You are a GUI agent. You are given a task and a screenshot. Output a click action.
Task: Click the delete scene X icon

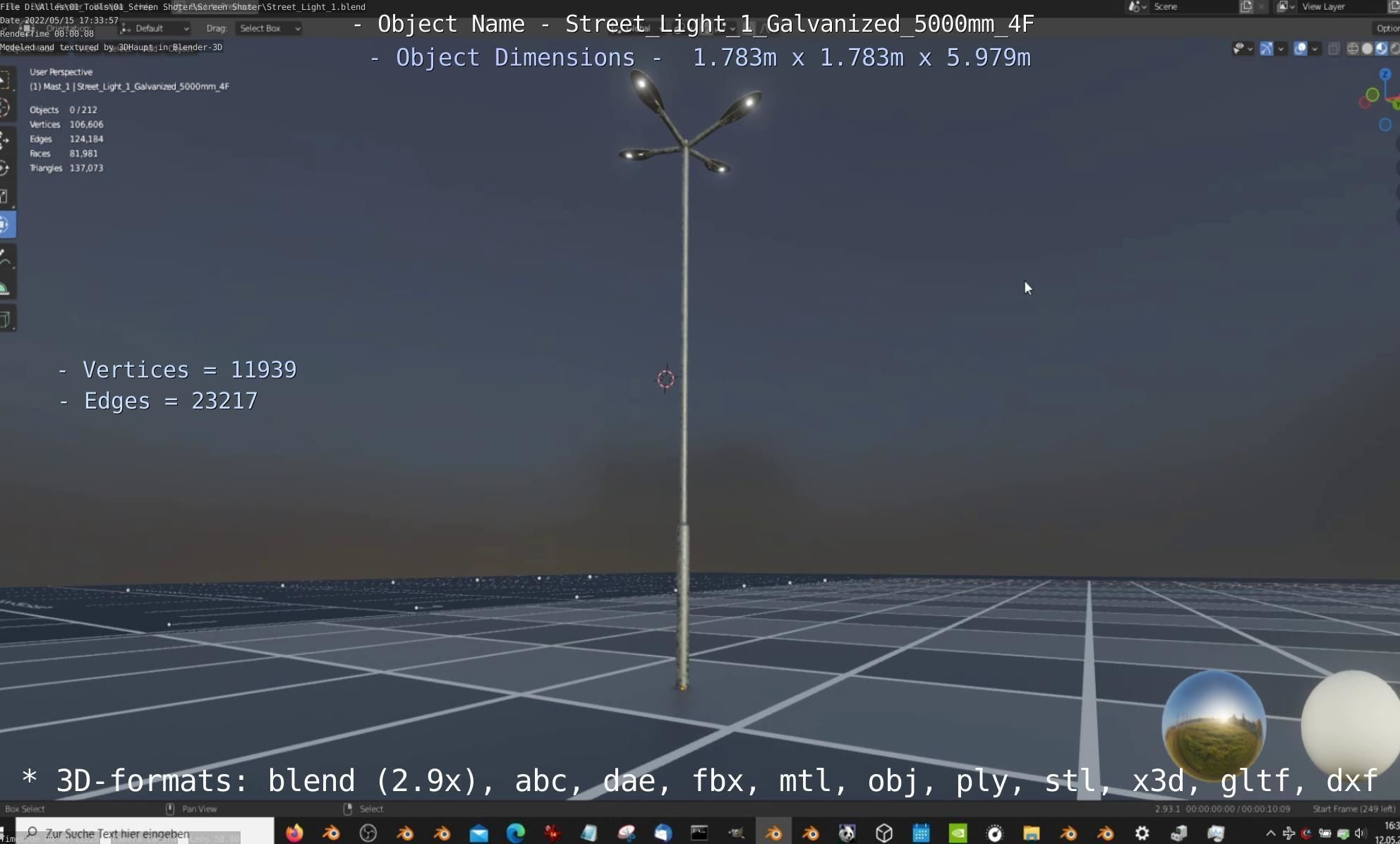[x=1261, y=6]
